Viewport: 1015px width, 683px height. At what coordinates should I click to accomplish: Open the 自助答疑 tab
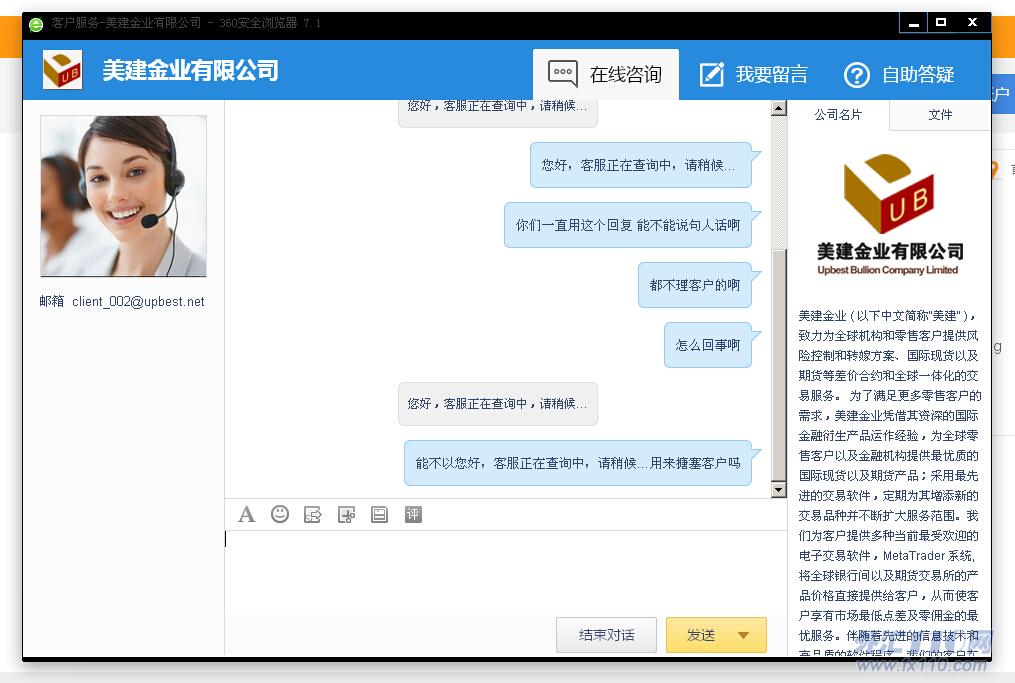pos(899,74)
